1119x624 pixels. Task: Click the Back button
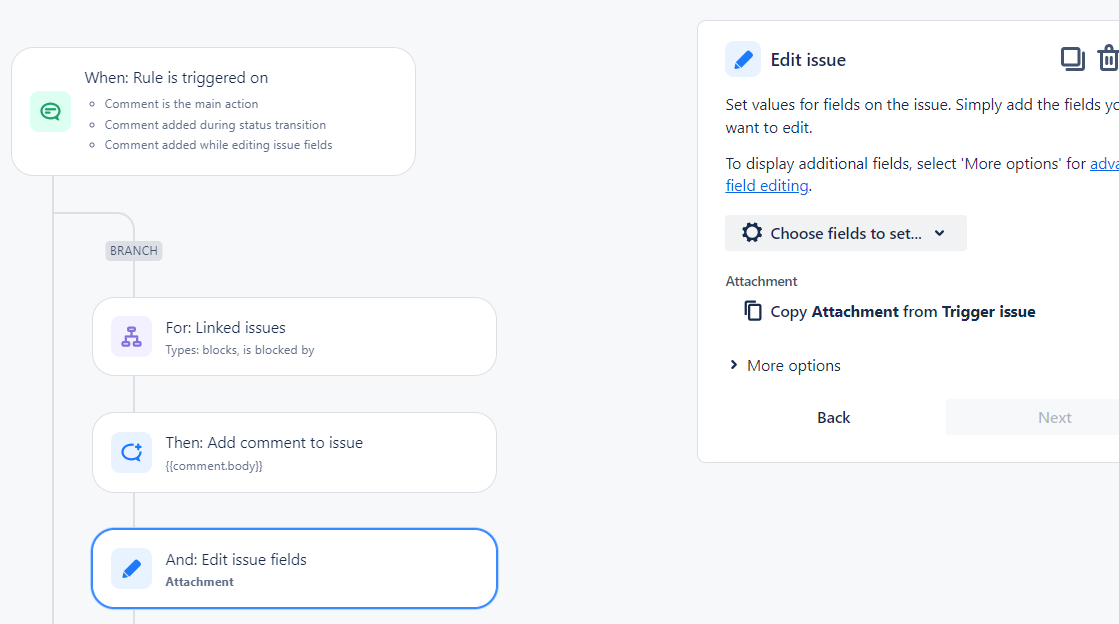tap(834, 418)
